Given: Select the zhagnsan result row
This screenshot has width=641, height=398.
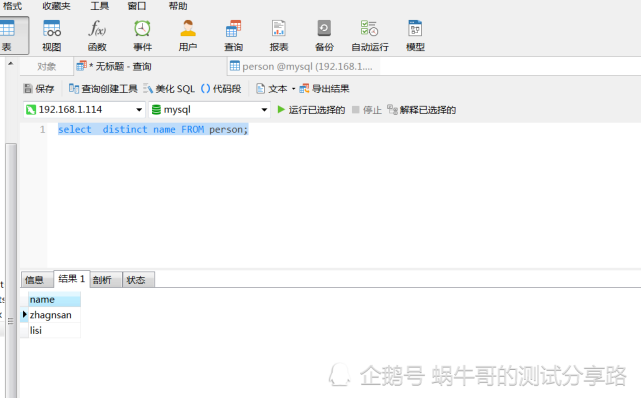Looking at the screenshot, I should tap(54, 315).
